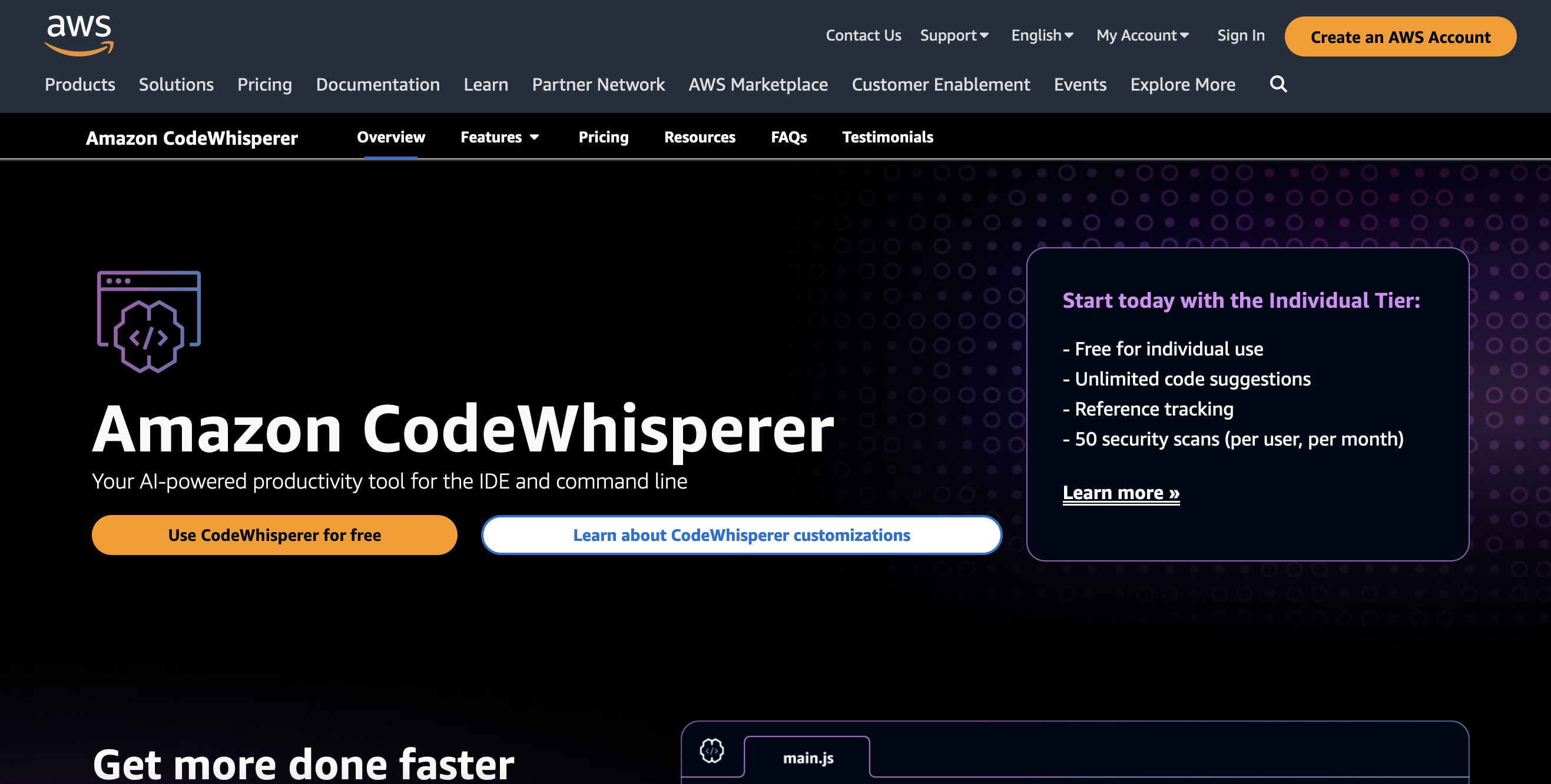The width and height of the screenshot is (1551, 784).
Task: Open Pricing in the main navigation
Action: click(265, 84)
